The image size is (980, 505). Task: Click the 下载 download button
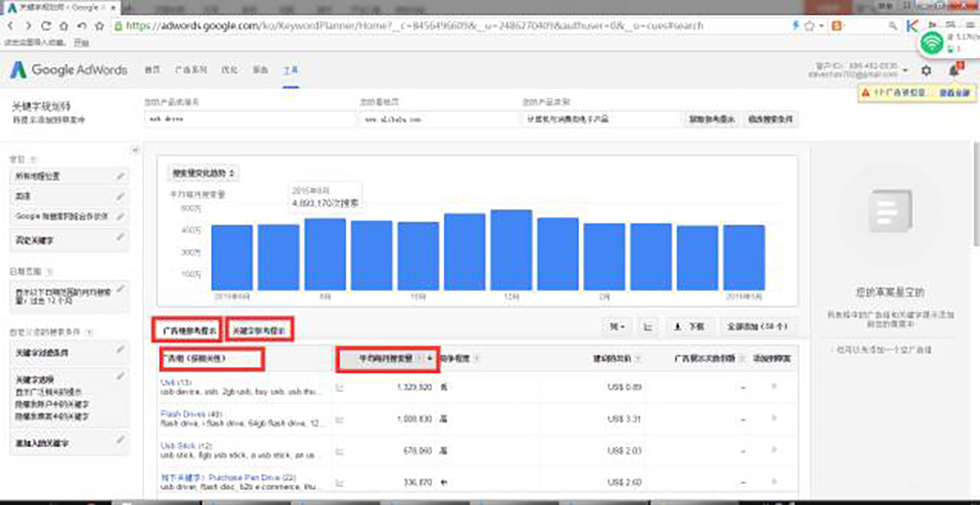pyautogui.click(x=692, y=327)
